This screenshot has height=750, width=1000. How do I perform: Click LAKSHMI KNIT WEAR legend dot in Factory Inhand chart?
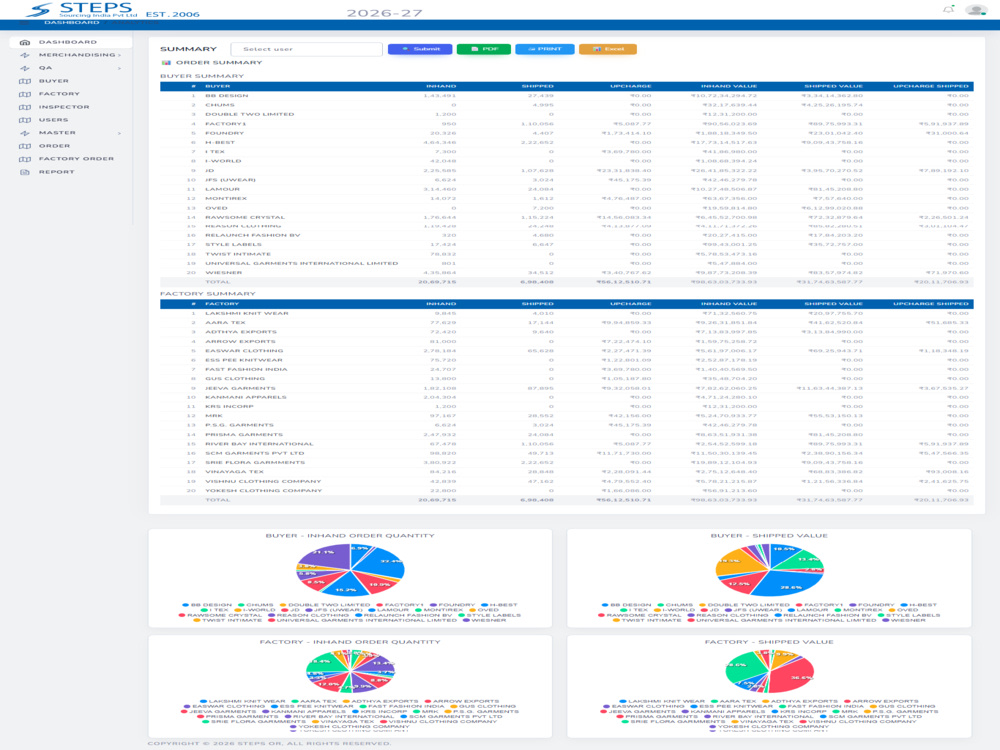pyautogui.click(x=203, y=702)
